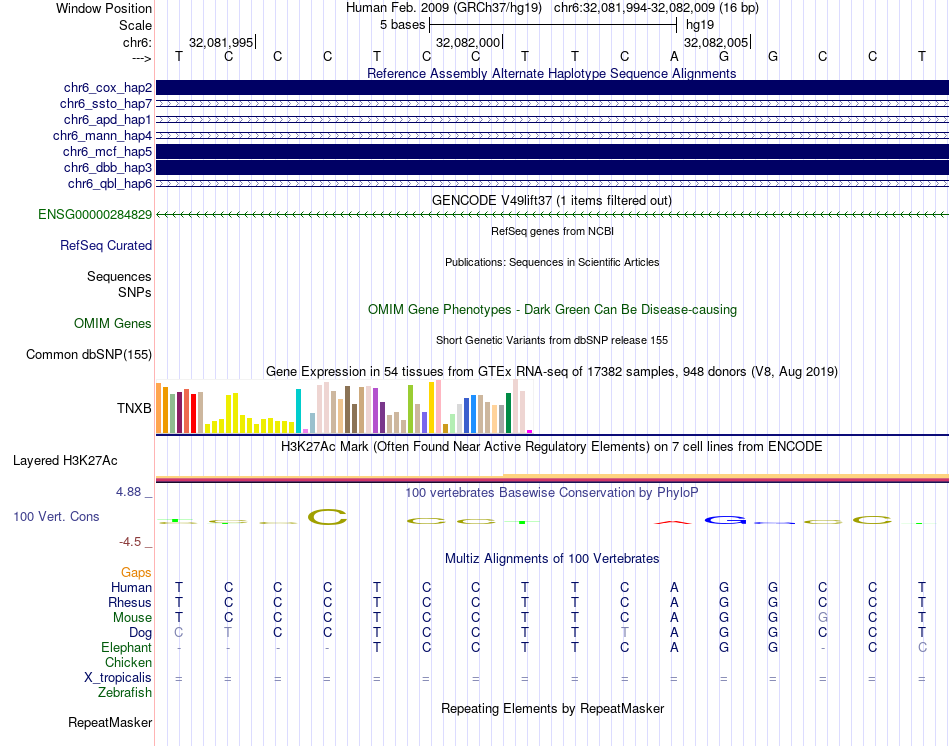
Task: Click the 32,082,005 position marker
Action: pyautogui.click(x=716, y=42)
